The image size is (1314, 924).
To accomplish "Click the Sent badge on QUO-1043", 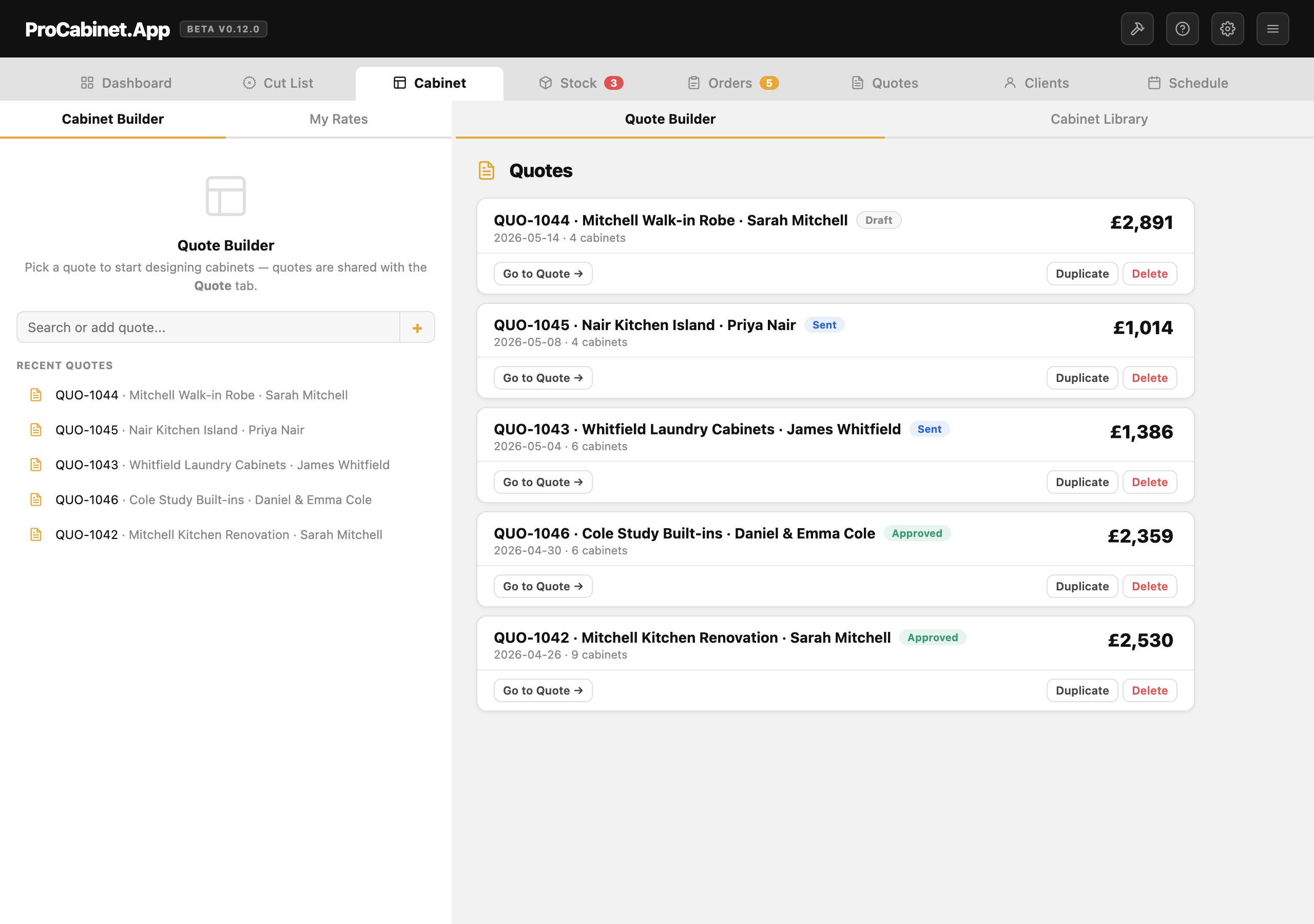I will [x=930, y=429].
